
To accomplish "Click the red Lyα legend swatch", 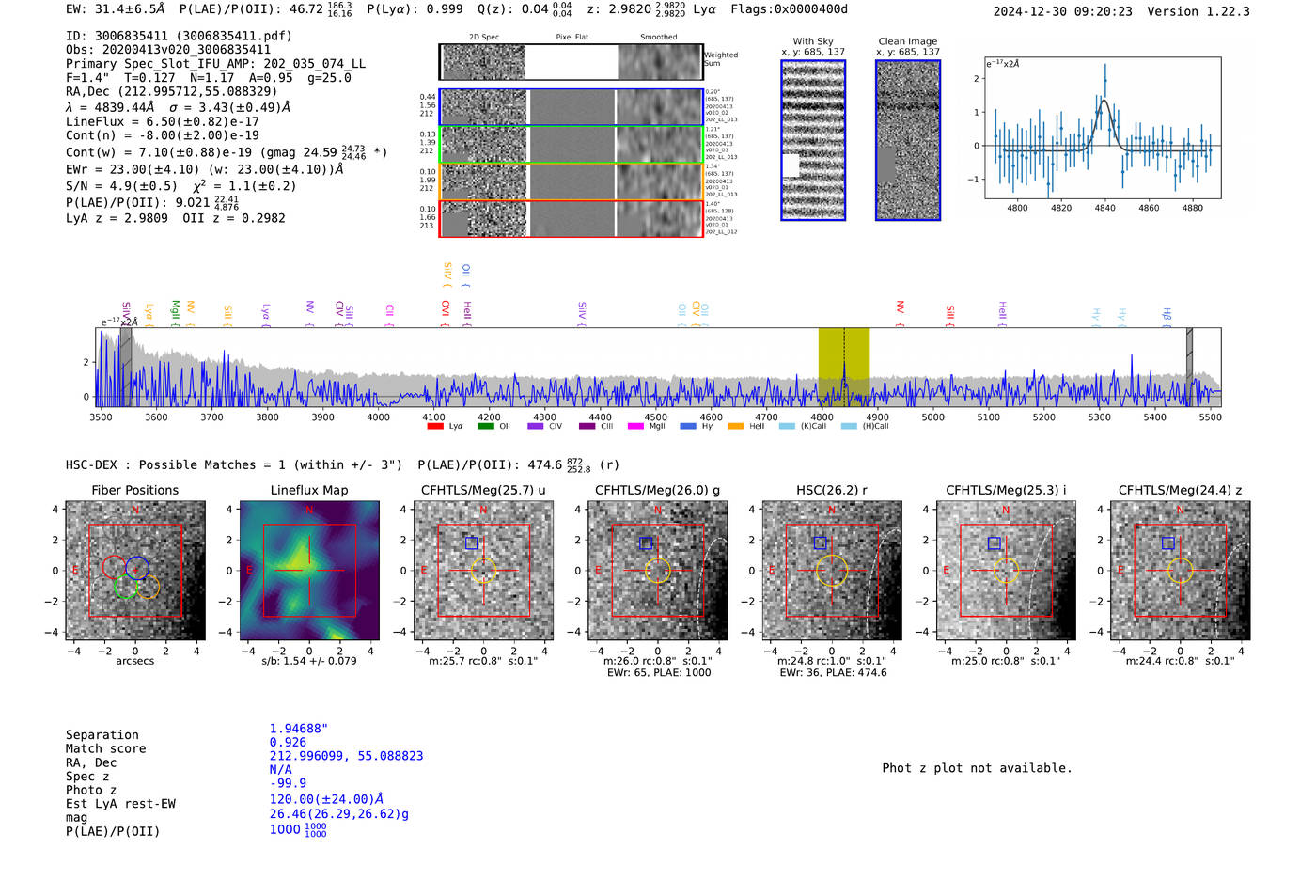I will tap(435, 426).
